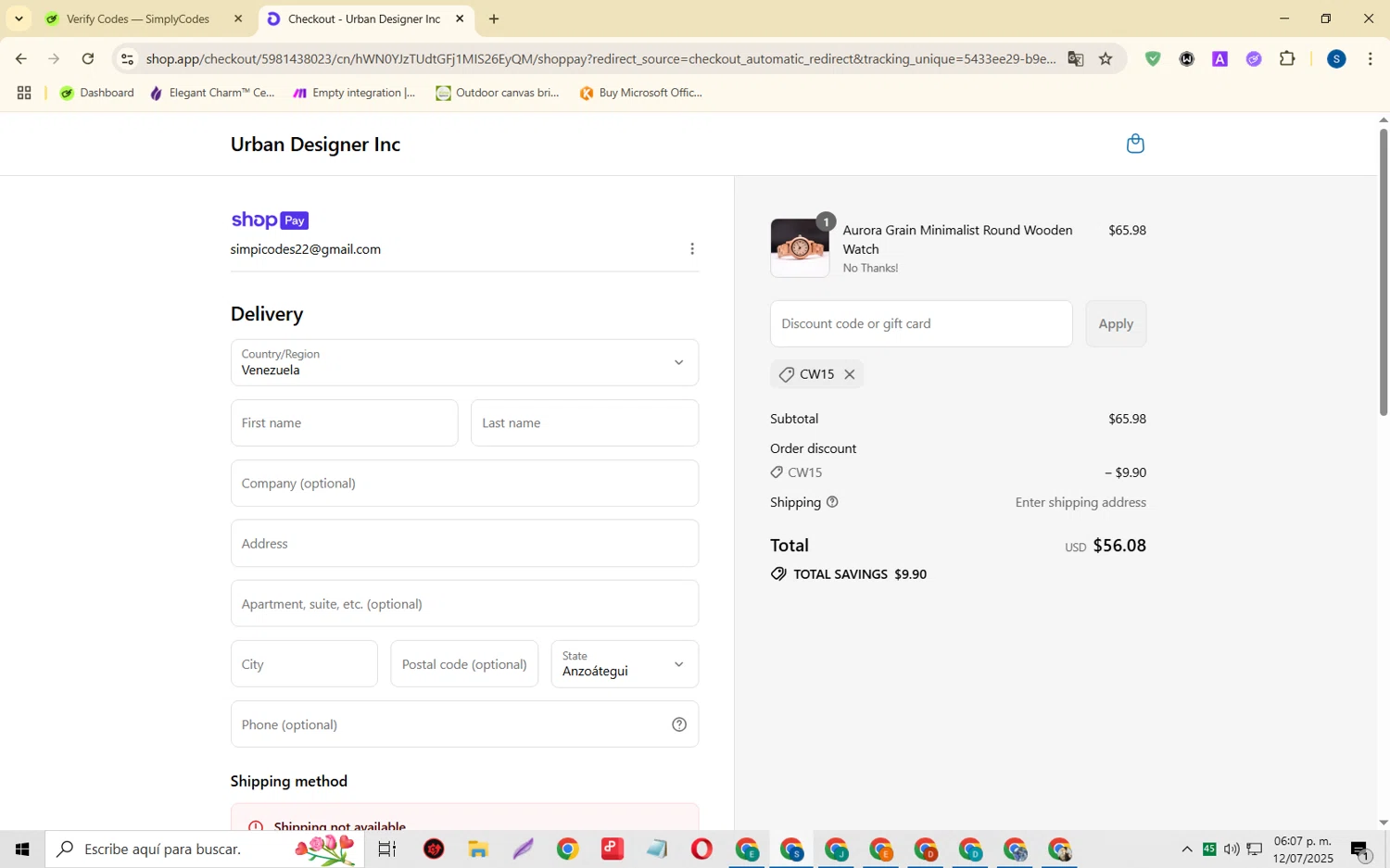Click the Address input field

pyautogui.click(x=464, y=544)
